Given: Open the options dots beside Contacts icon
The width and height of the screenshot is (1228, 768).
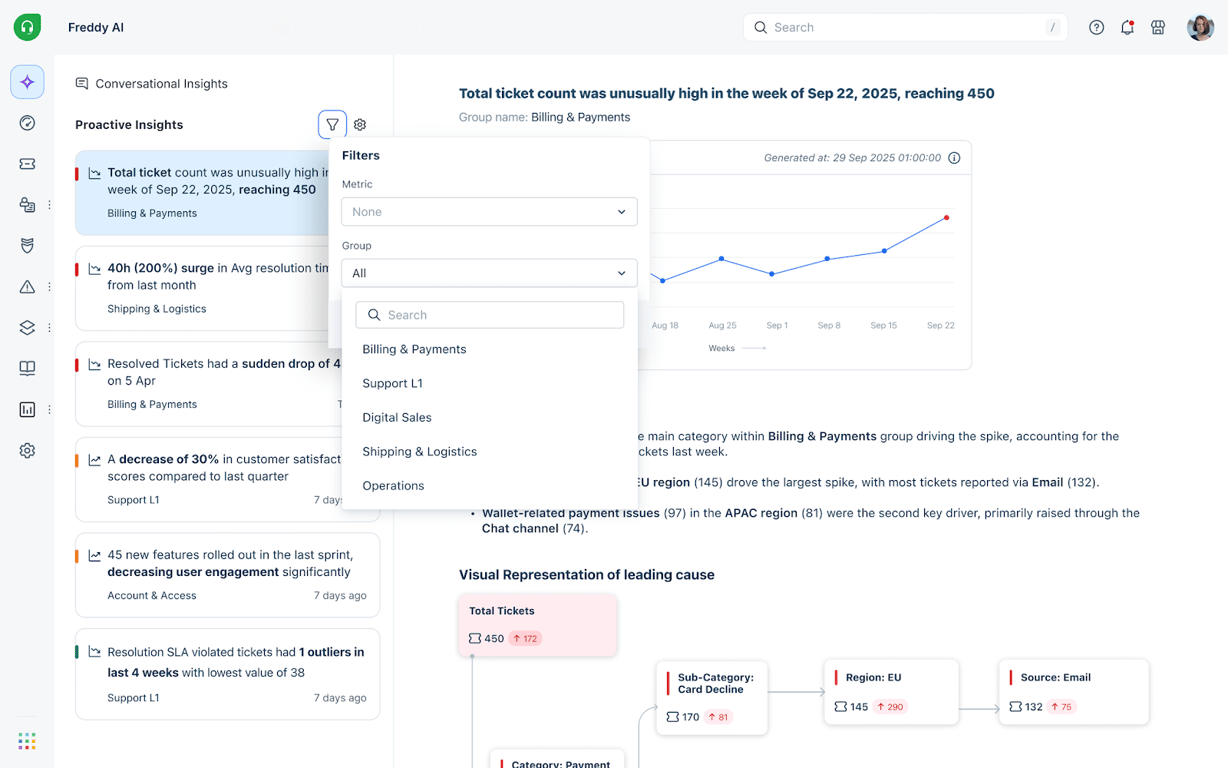Looking at the screenshot, I should click(49, 205).
